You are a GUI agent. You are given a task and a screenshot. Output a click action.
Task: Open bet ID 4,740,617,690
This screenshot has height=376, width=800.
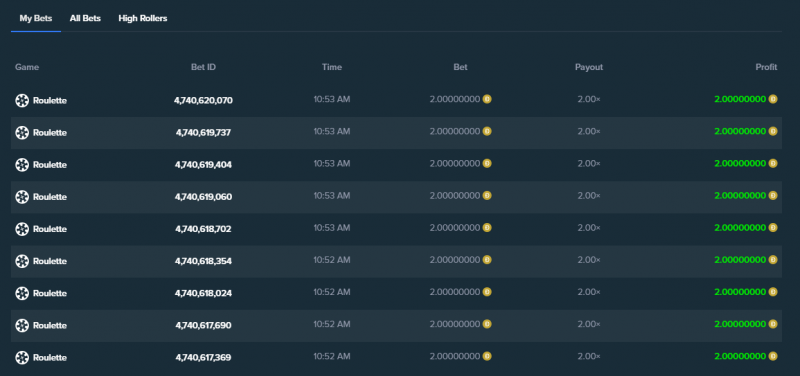click(x=203, y=325)
